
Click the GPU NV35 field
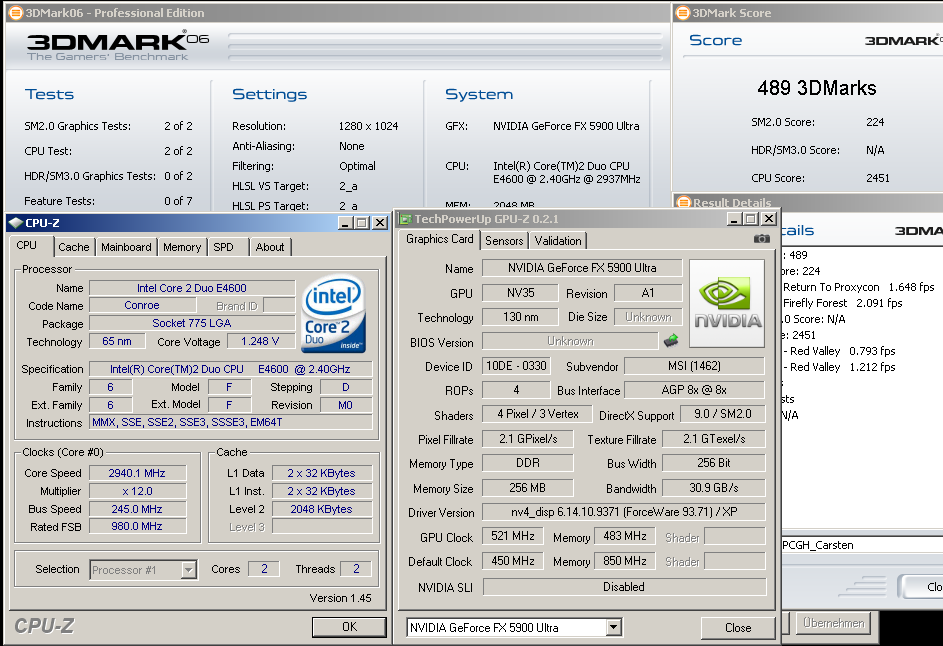521,293
